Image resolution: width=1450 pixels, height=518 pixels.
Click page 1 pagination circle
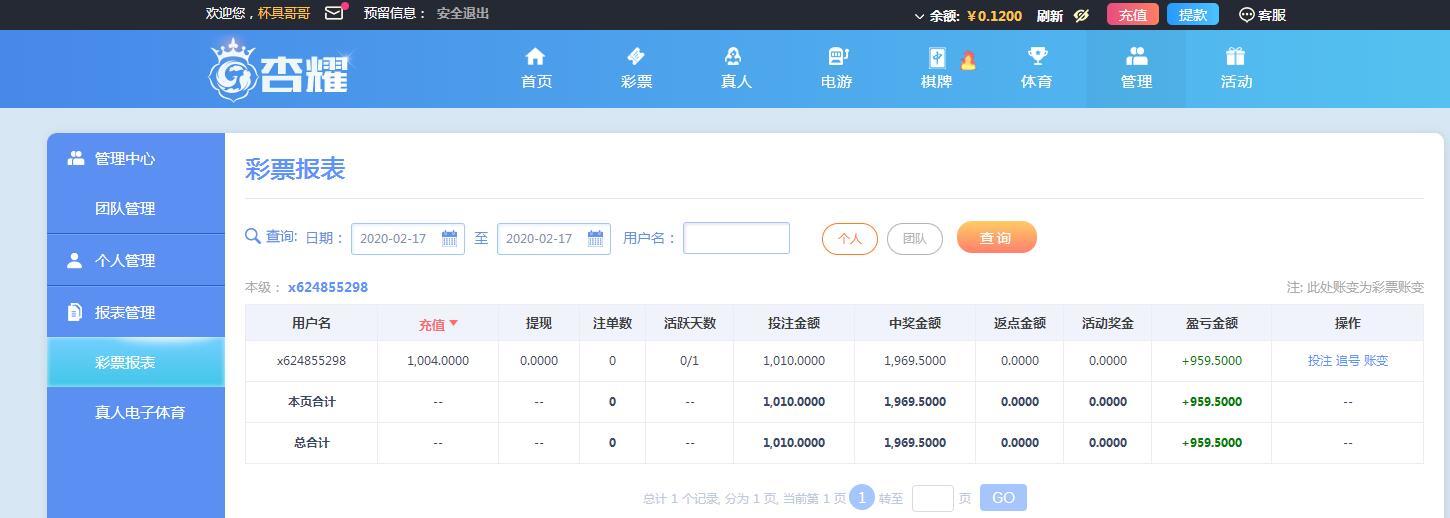pos(862,497)
